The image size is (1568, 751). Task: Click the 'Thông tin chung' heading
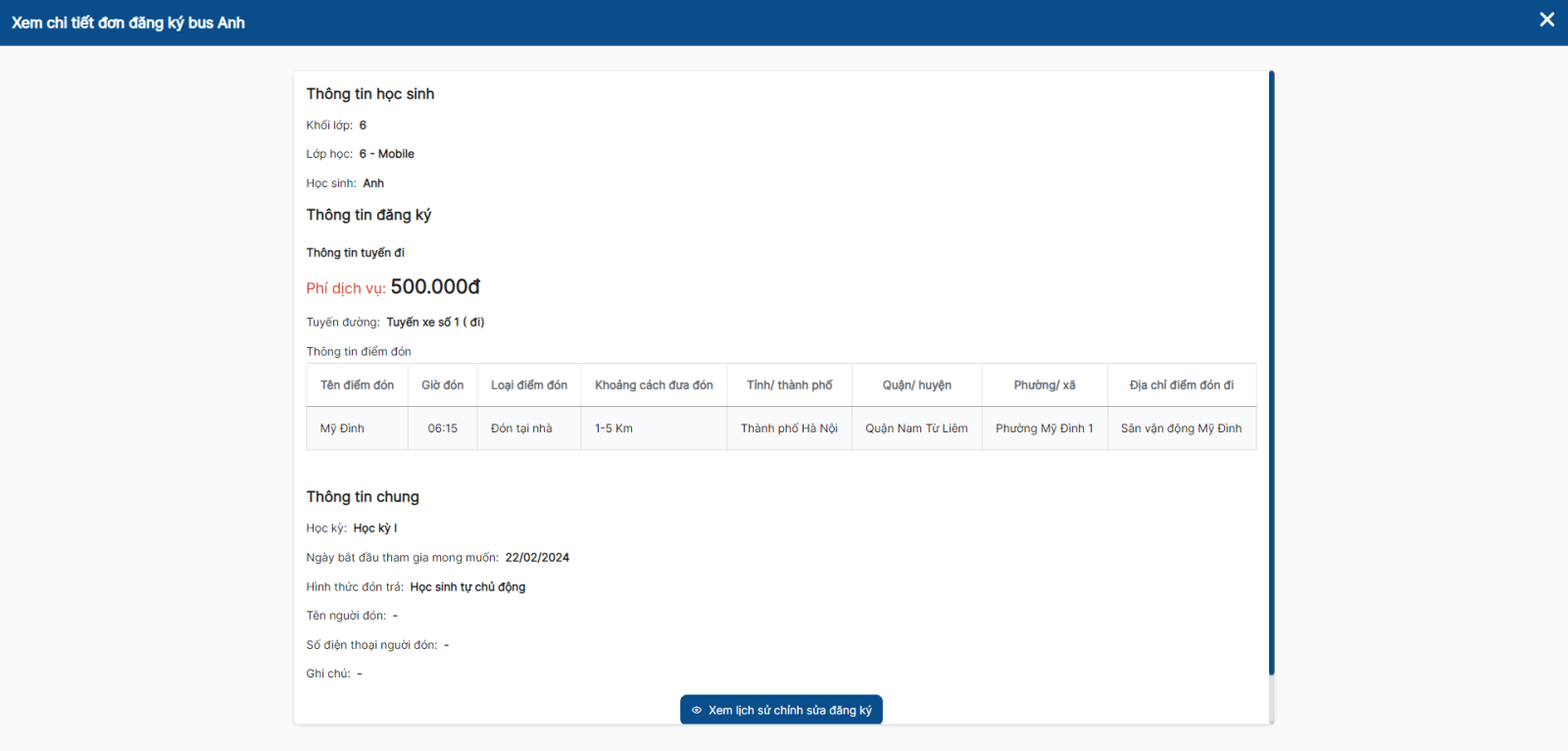pyautogui.click(x=363, y=497)
